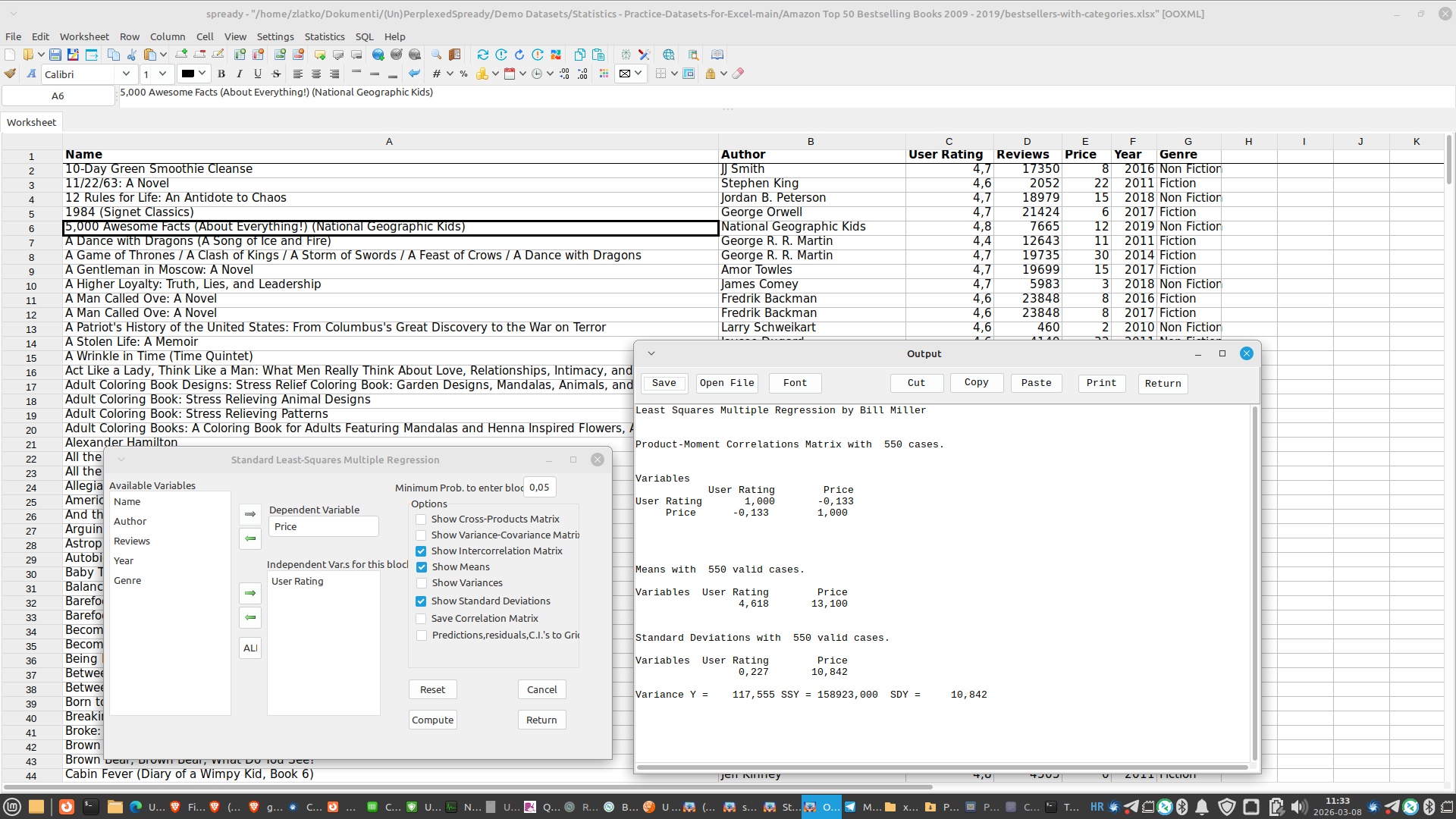The height and width of the screenshot is (819, 1456).
Task: Click the Save file toolbar icon
Action: point(55,55)
